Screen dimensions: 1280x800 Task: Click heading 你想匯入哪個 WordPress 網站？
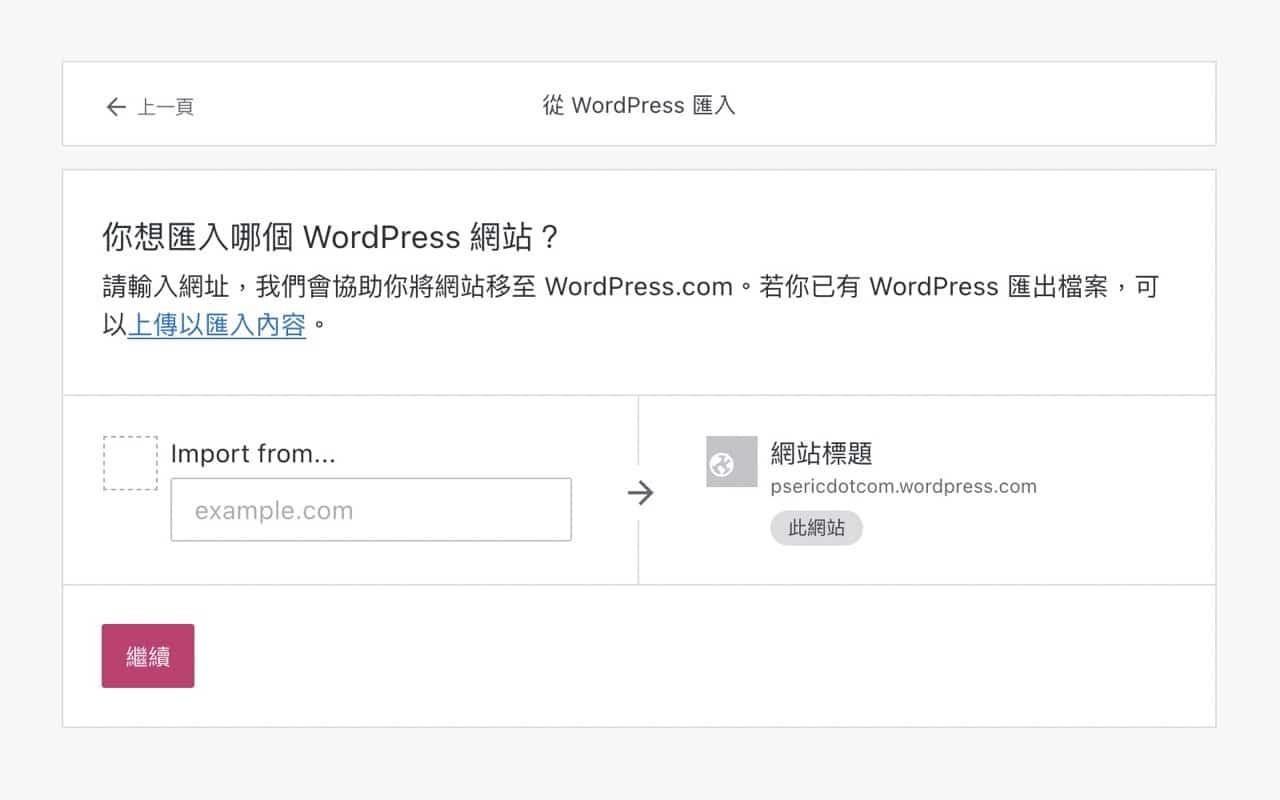tap(332, 238)
